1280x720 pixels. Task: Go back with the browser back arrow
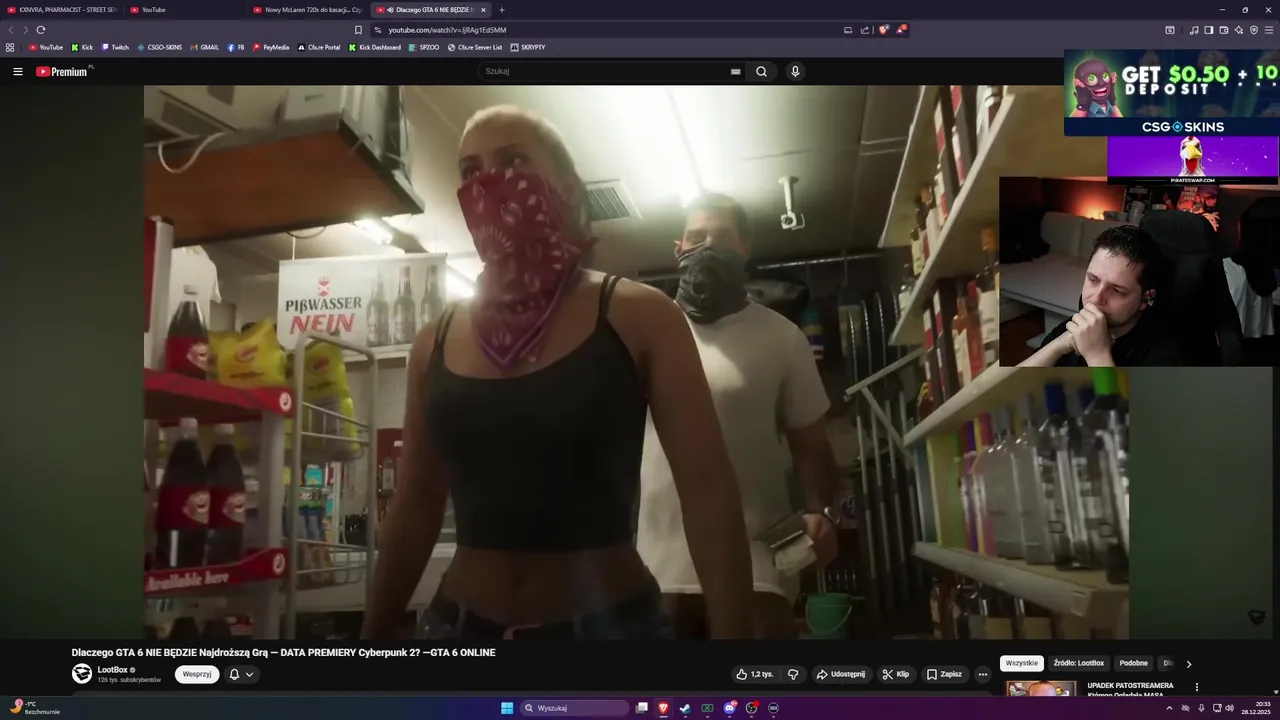(x=12, y=30)
